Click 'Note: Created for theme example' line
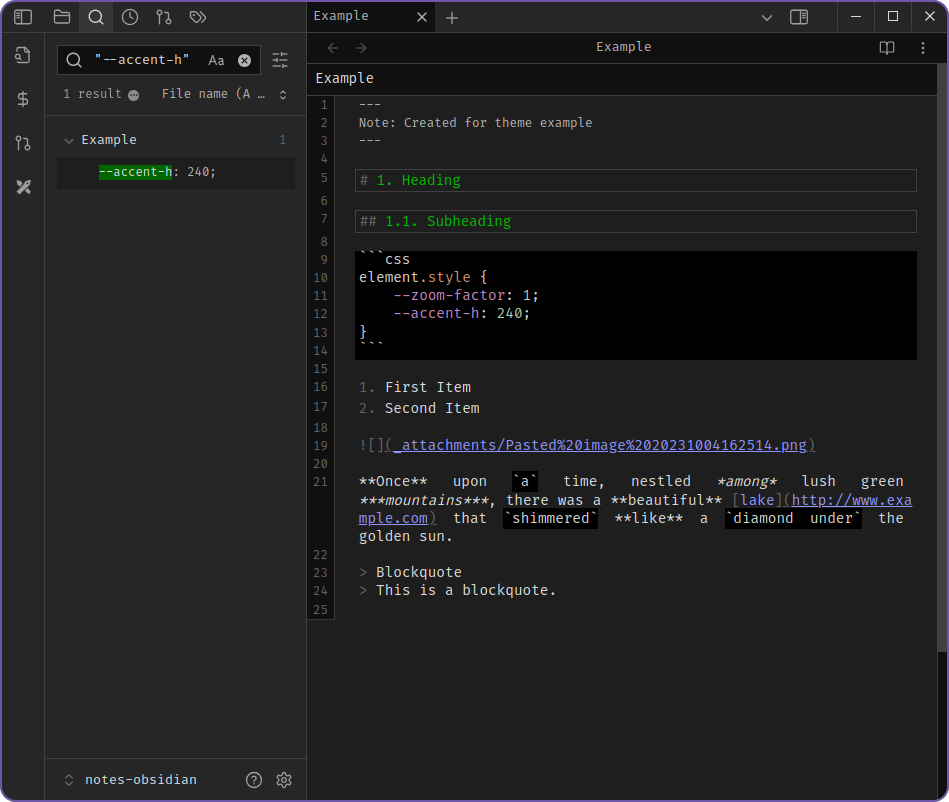Image resolution: width=949 pixels, height=802 pixels. pos(475,123)
